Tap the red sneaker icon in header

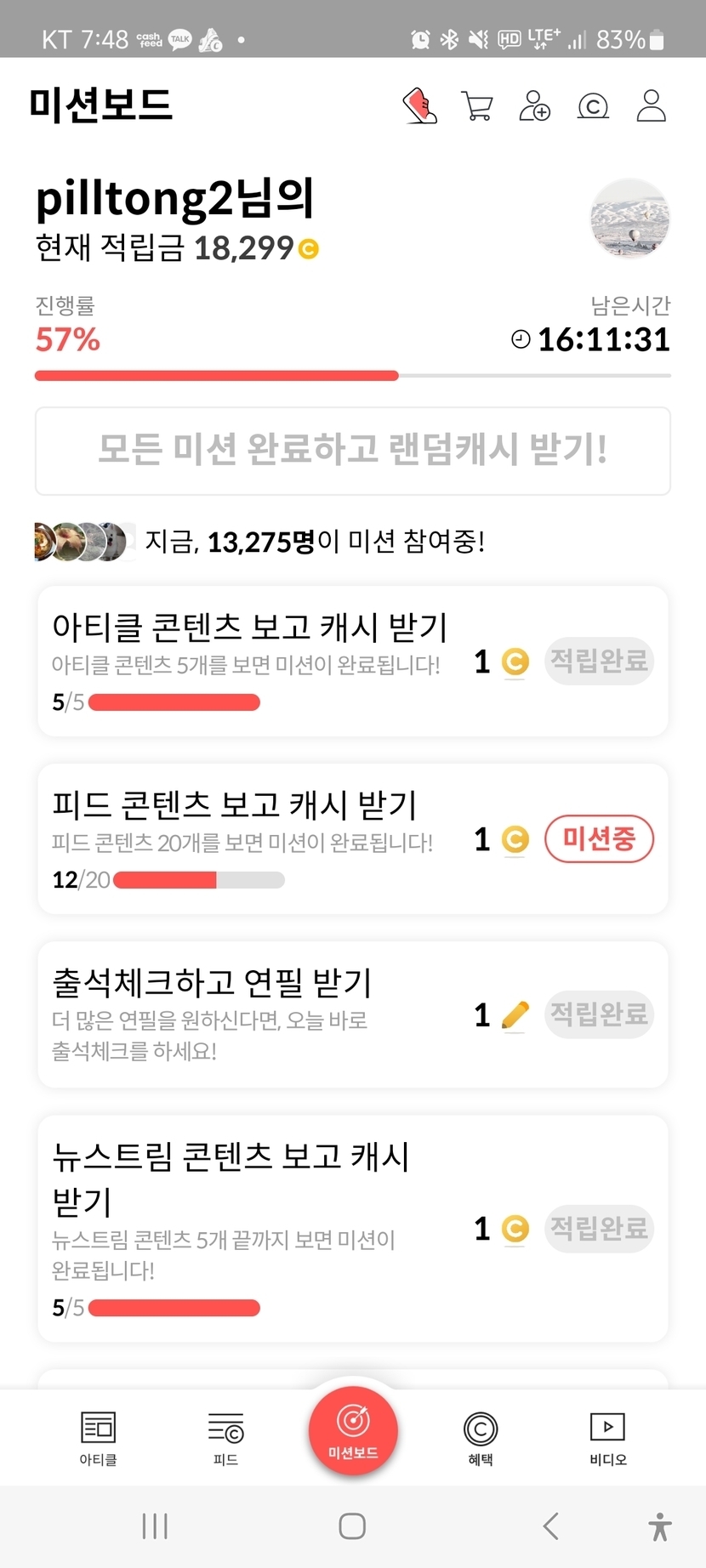pyautogui.click(x=419, y=106)
